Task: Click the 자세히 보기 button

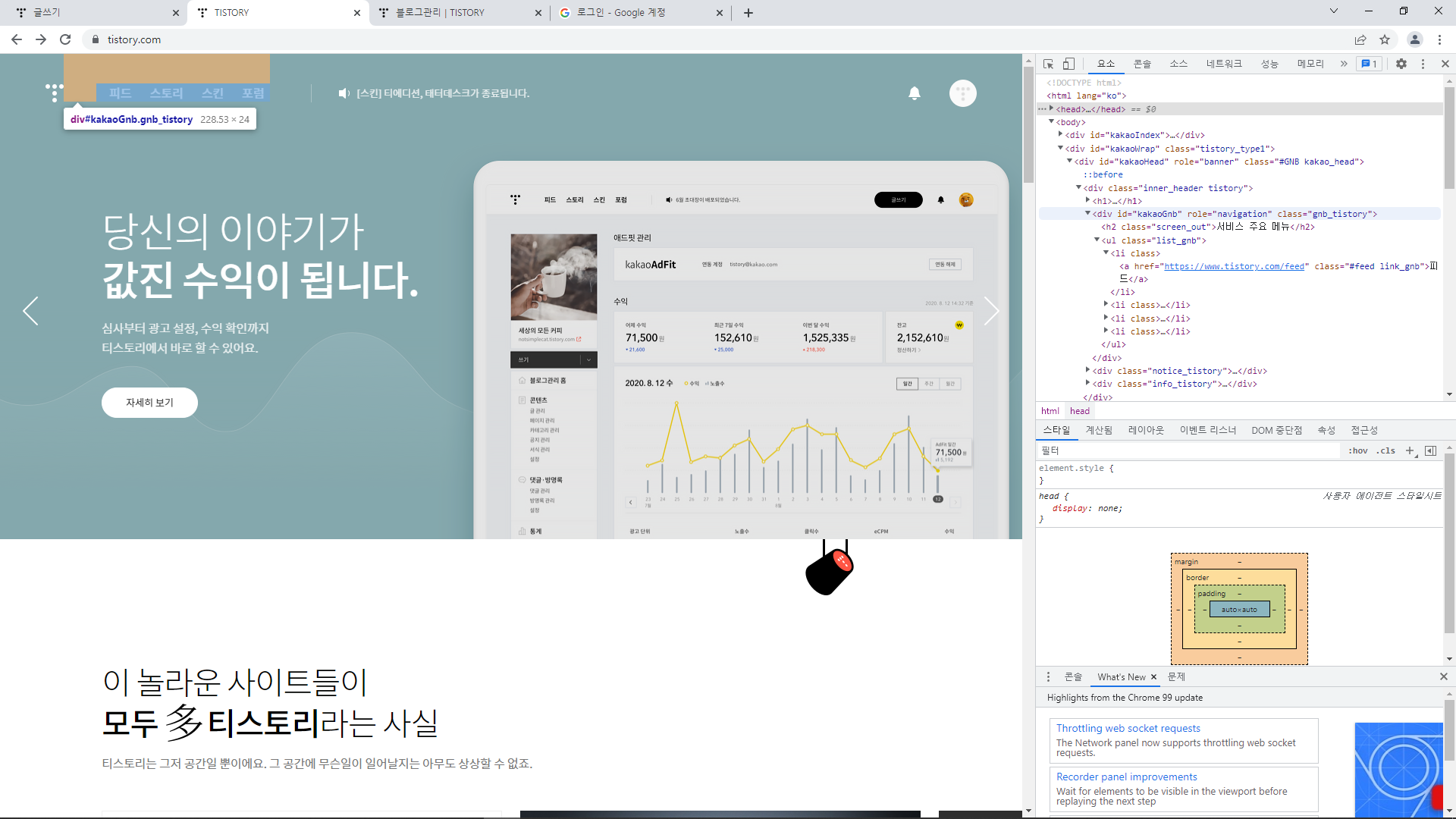Action: (149, 403)
